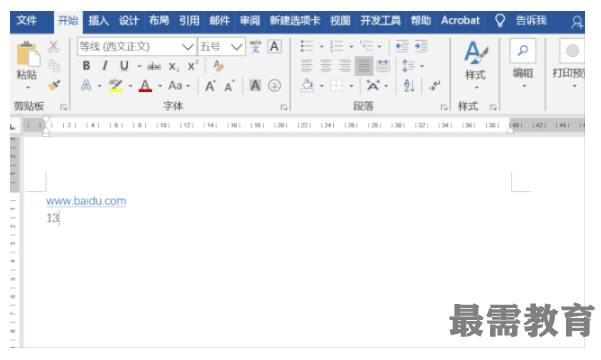Open the Styles (样式) gallery button

point(476,64)
